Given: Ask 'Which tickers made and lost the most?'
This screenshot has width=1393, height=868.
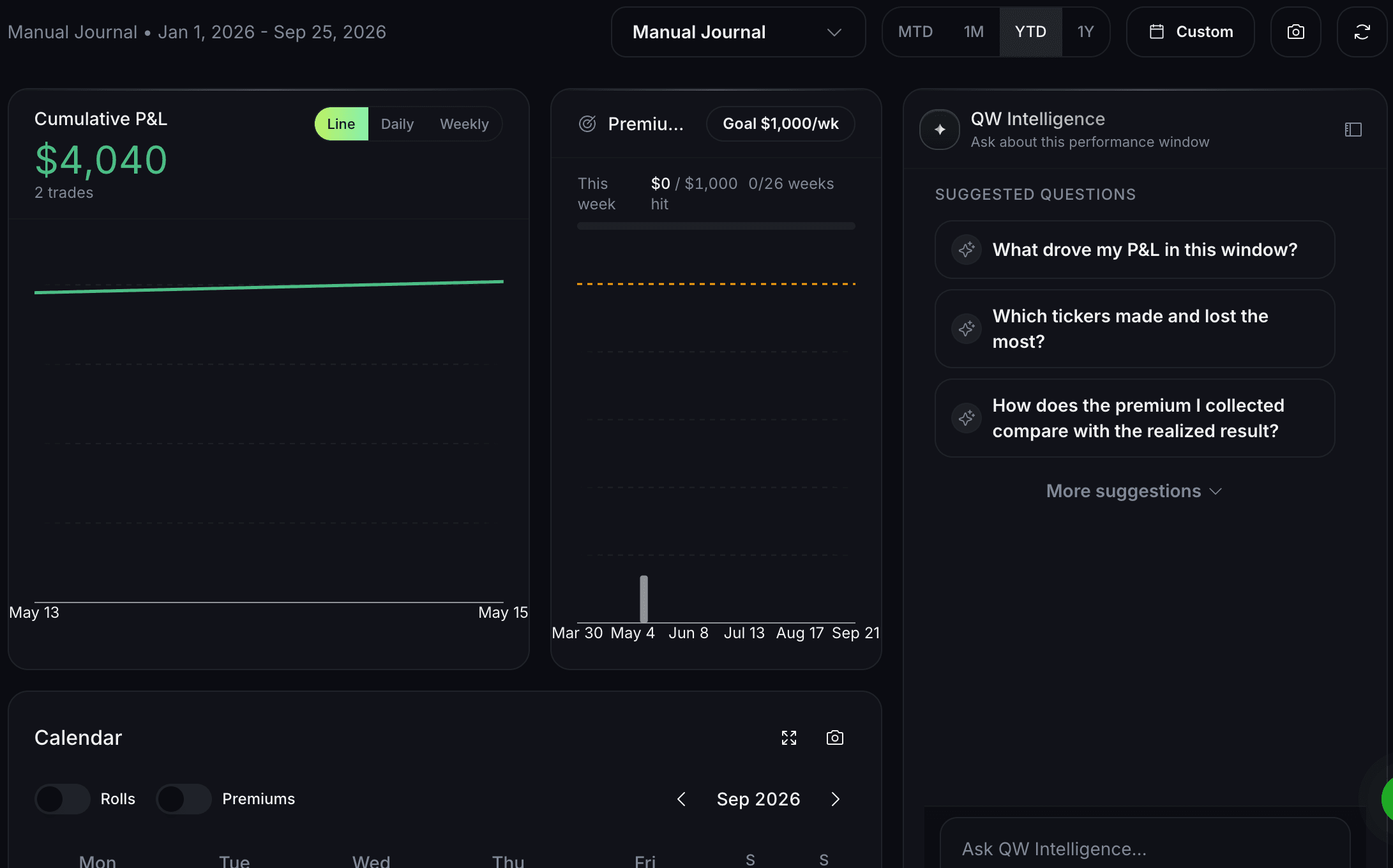Looking at the screenshot, I should pyautogui.click(x=1134, y=329).
